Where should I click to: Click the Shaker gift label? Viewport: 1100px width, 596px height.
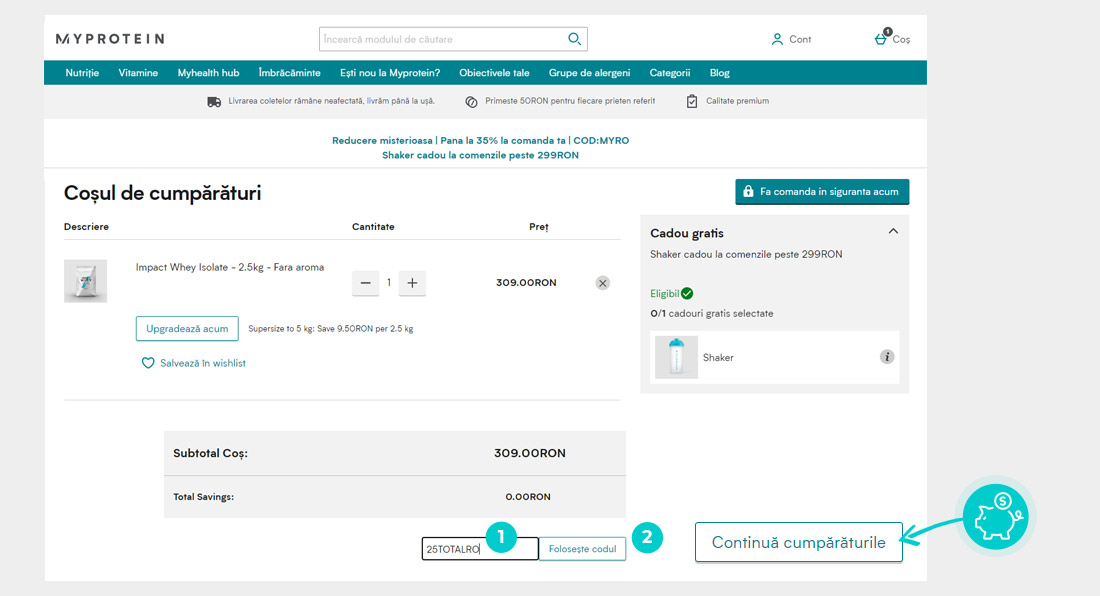(x=718, y=358)
